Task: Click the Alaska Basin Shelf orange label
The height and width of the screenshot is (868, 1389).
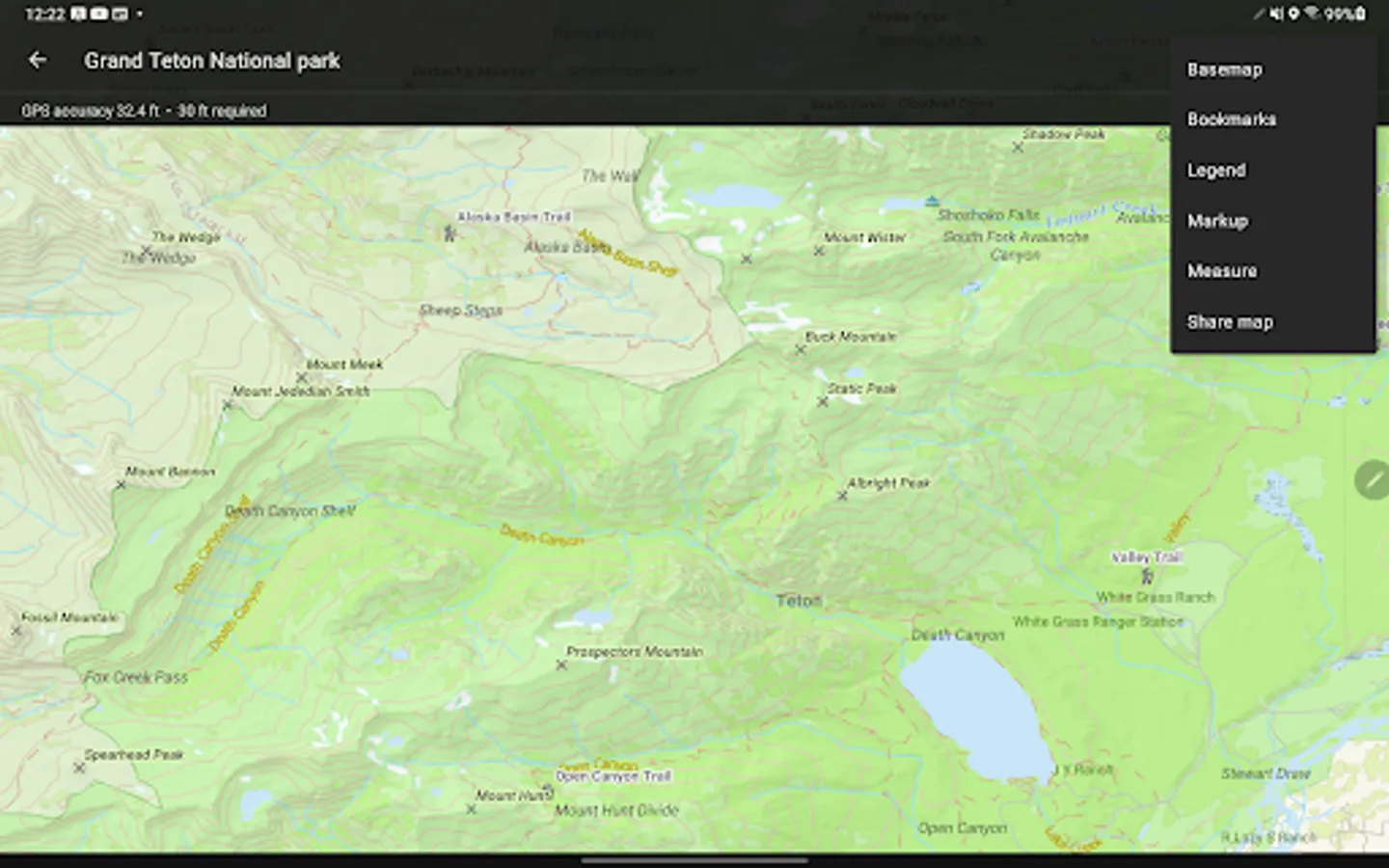Action: tap(628, 253)
